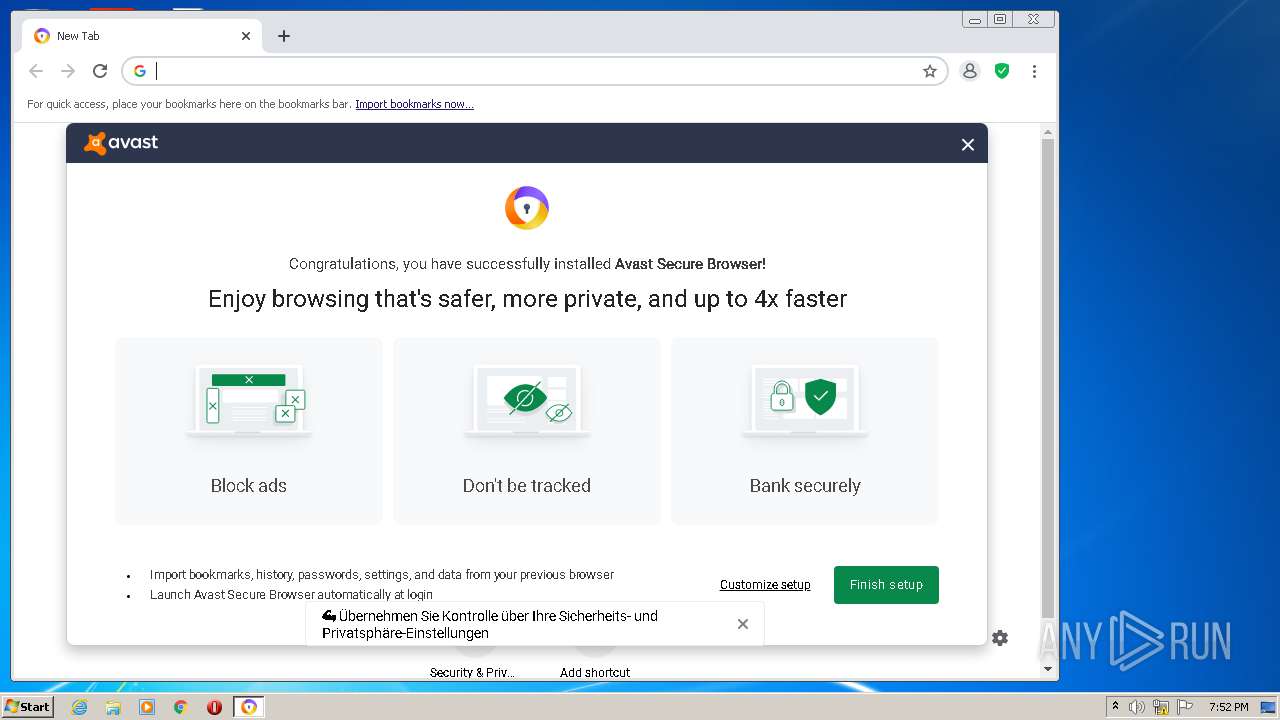The height and width of the screenshot is (720, 1280).
Task: Launch Google Chrome from the taskbar
Action: pos(181,707)
